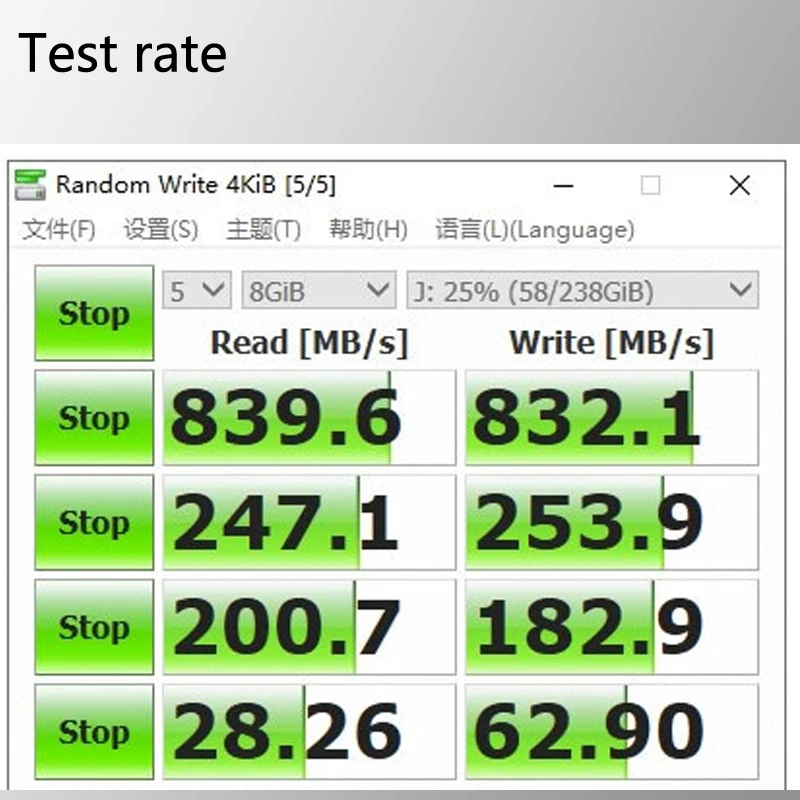Click Stop button in the 200.7 row
This screenshot has height=800, width=800.
pyautogui.click(x=94, y=627)
